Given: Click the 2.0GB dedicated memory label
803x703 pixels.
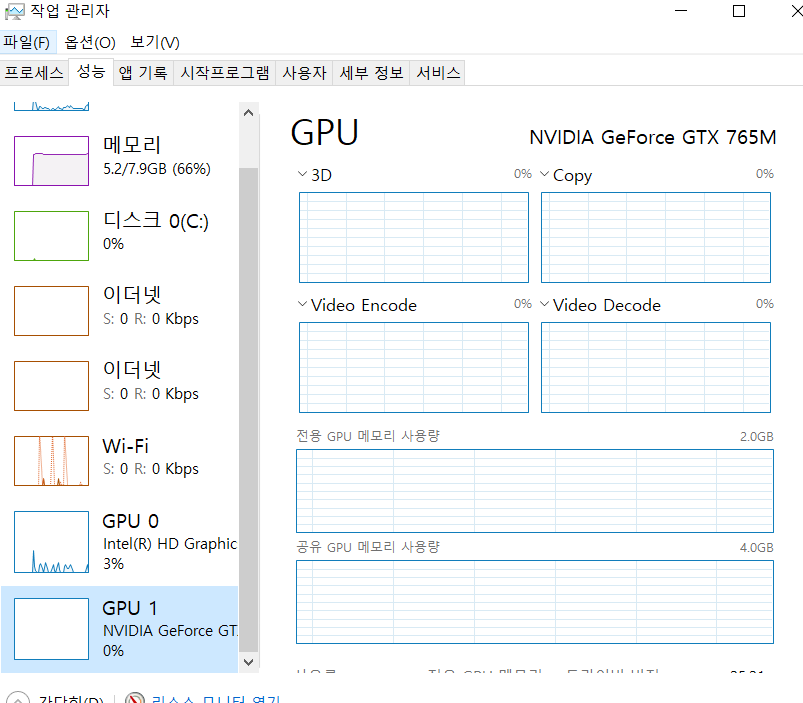Looking at the screenshot, I should 756,437.
